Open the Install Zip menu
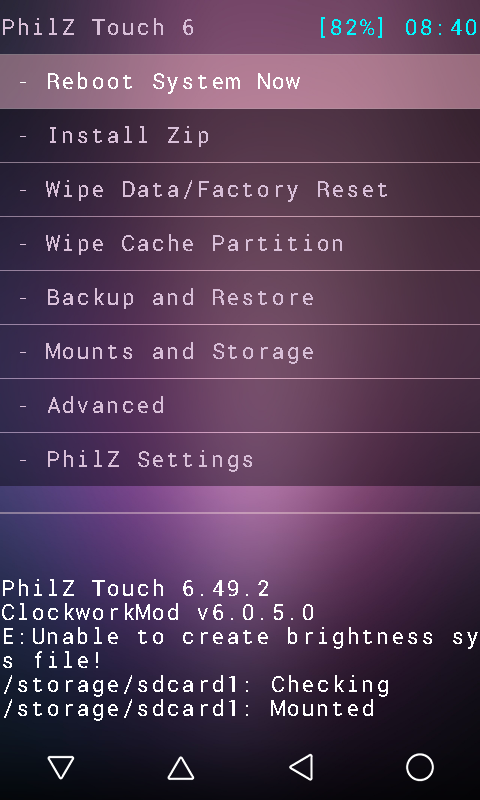Screen dimensions: 480x800 (x=240, y=136)
